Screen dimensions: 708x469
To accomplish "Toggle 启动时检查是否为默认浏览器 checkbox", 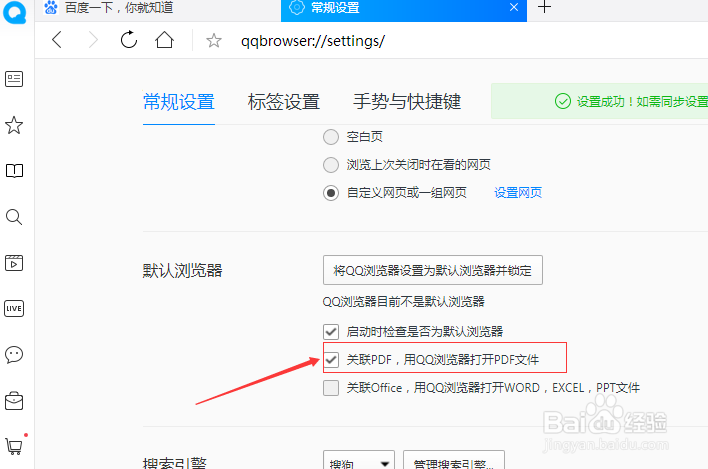I will click(331, 332).
